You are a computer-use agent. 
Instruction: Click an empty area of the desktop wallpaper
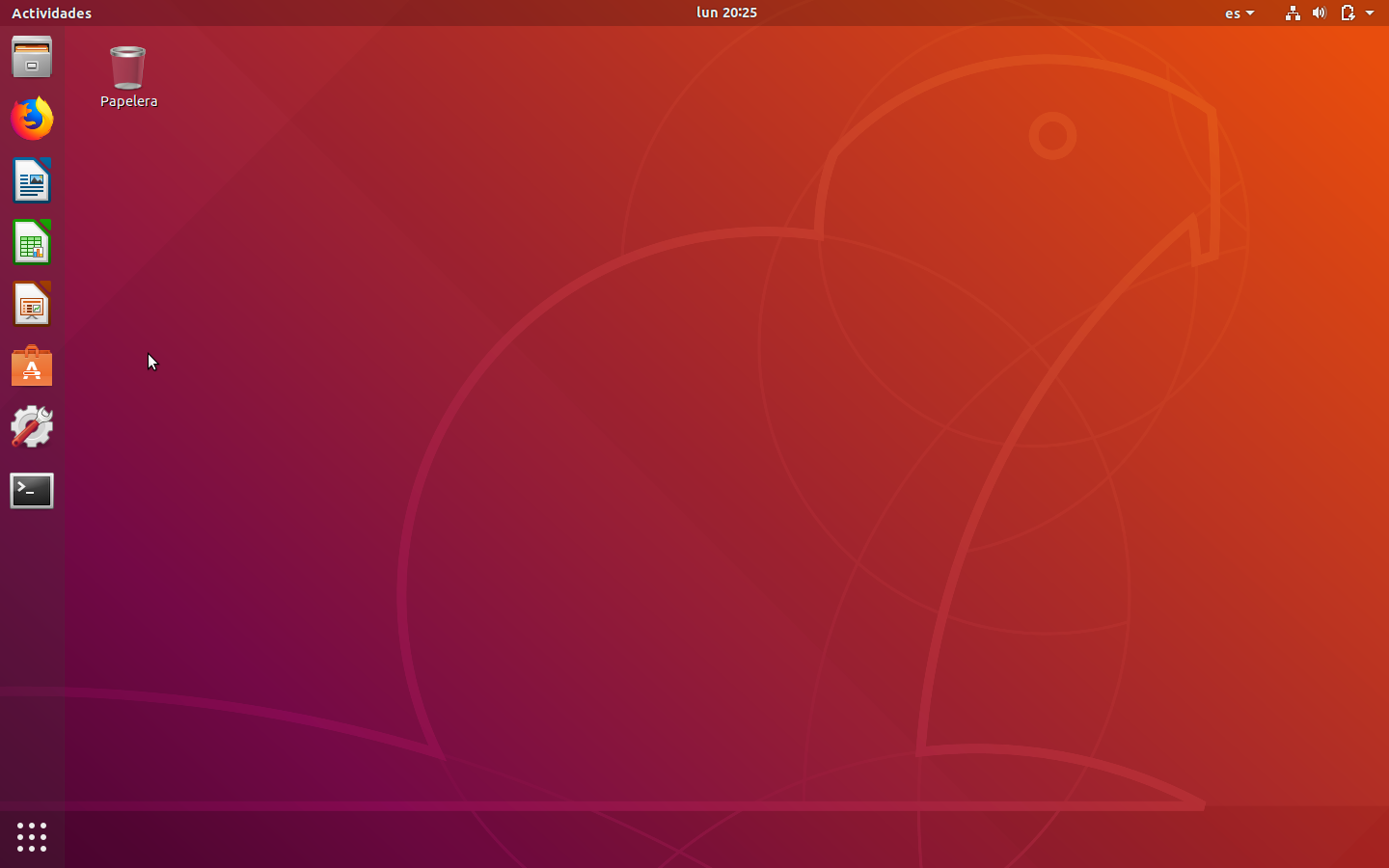tap(675, 482)
